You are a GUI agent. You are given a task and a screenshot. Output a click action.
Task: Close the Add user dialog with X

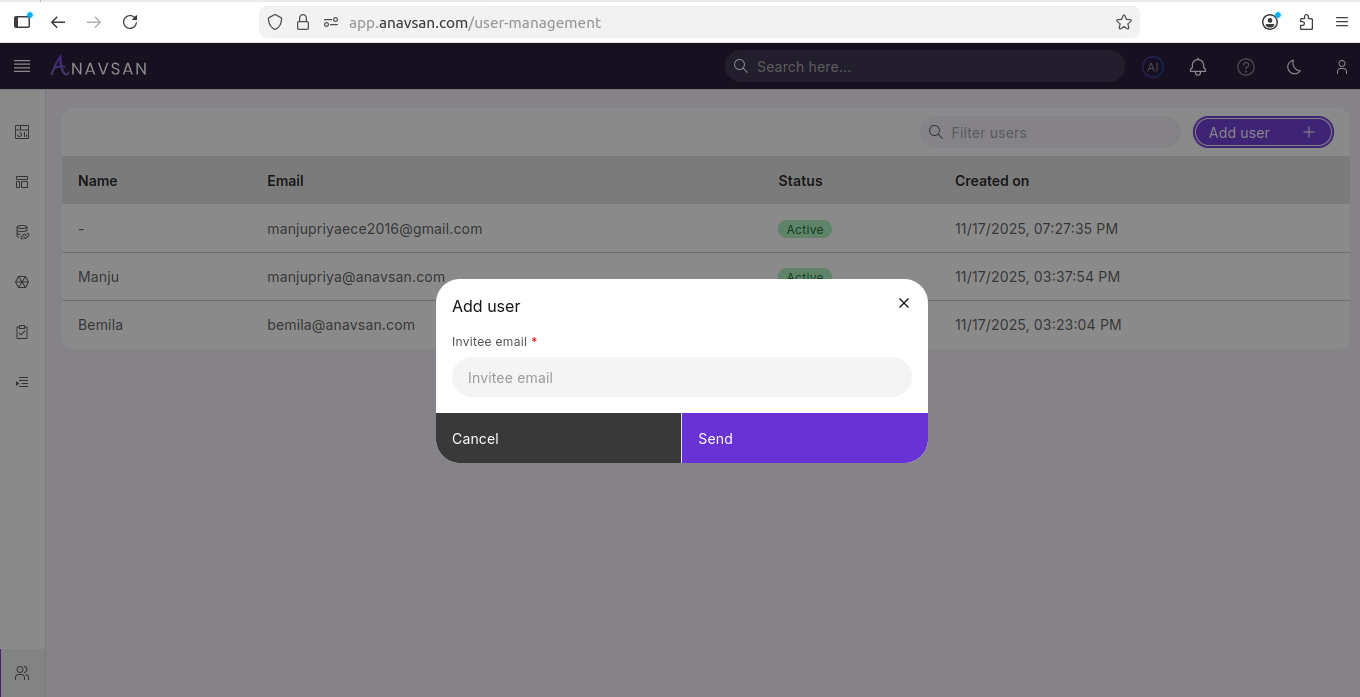[903, 303]
